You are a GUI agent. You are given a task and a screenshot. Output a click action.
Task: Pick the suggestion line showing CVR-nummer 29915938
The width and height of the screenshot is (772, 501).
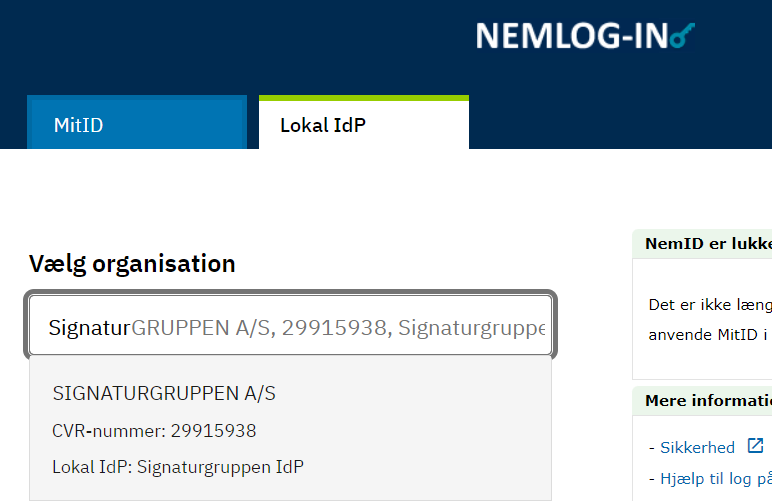[x=154, y=431]
